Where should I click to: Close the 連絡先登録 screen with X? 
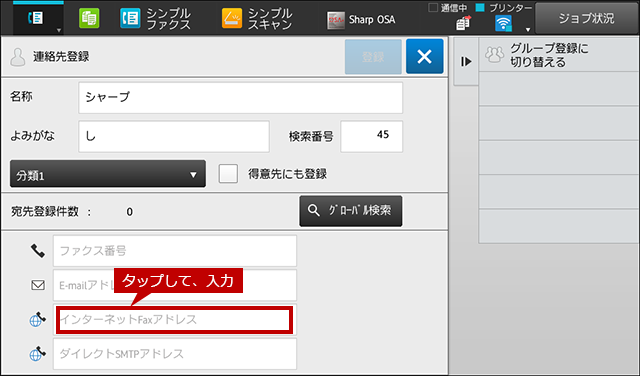coord(424,56)
